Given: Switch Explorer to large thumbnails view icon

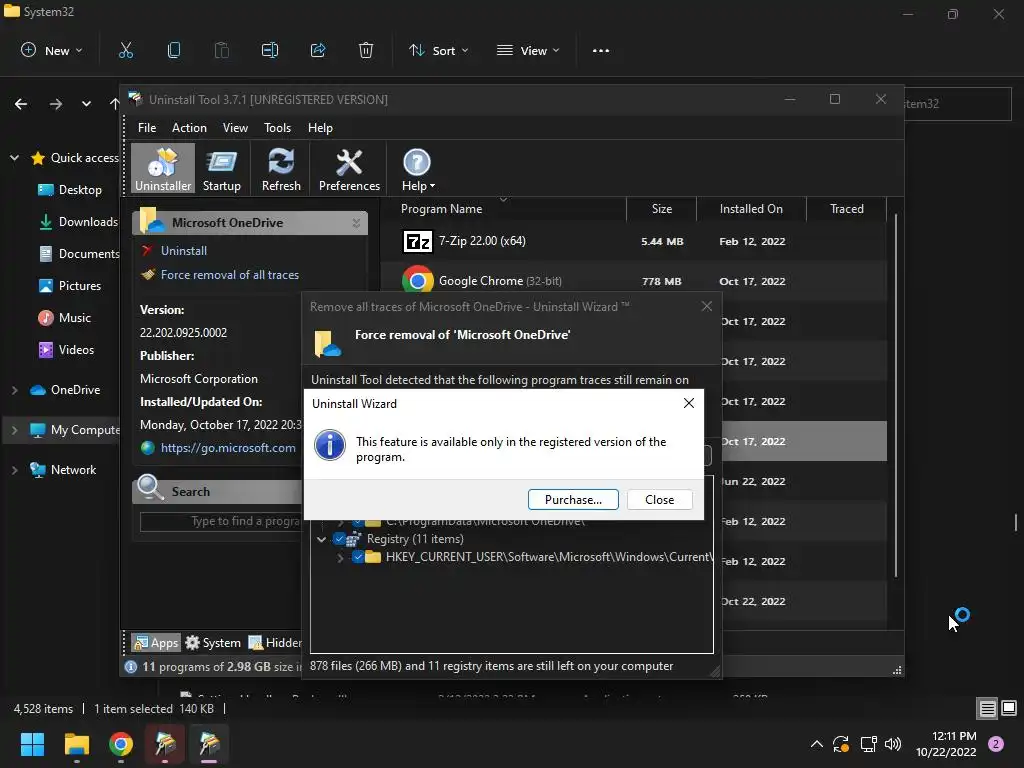Looking at the screenshot, I should click(1009, 708).
